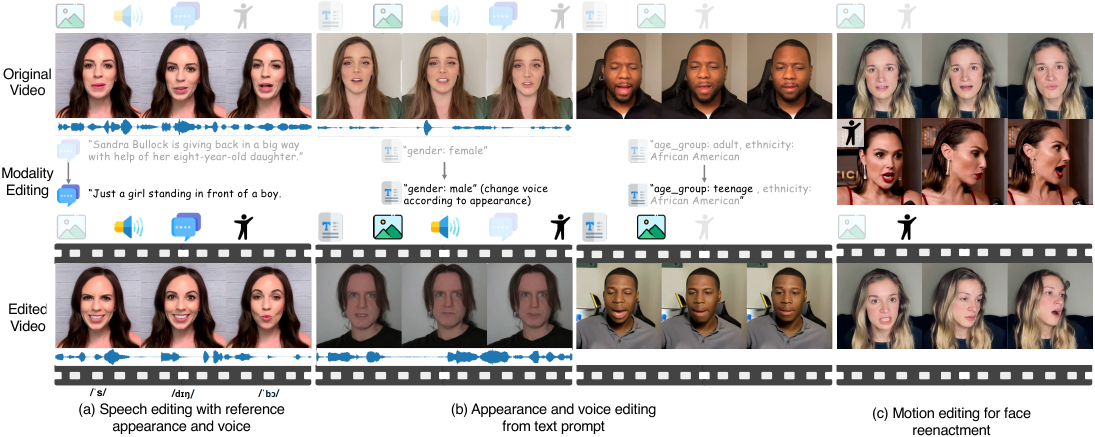Click the original audio waveform under the brunette's video

tap(183, 127)
